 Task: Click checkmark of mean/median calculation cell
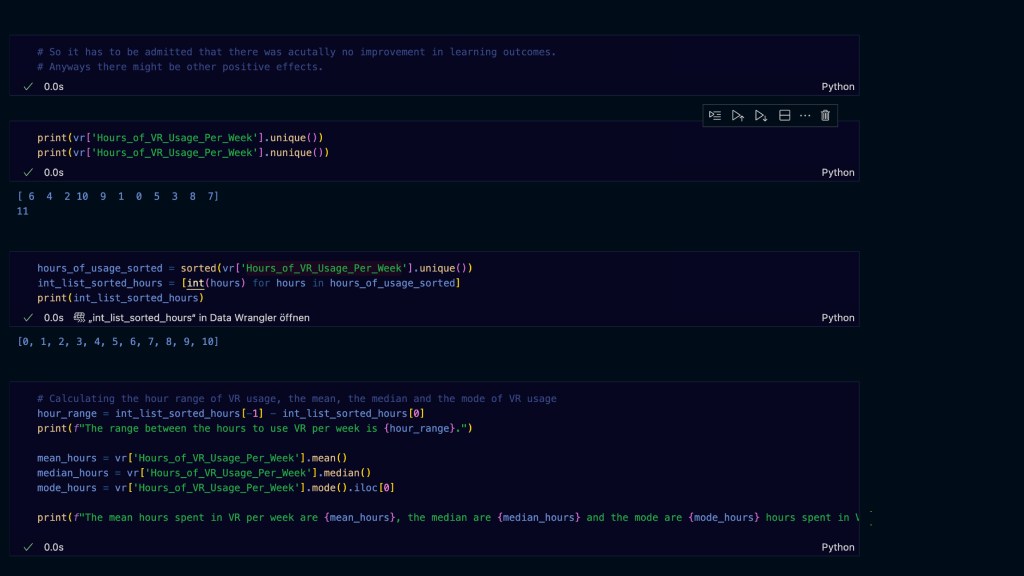(x=28, y=547)
